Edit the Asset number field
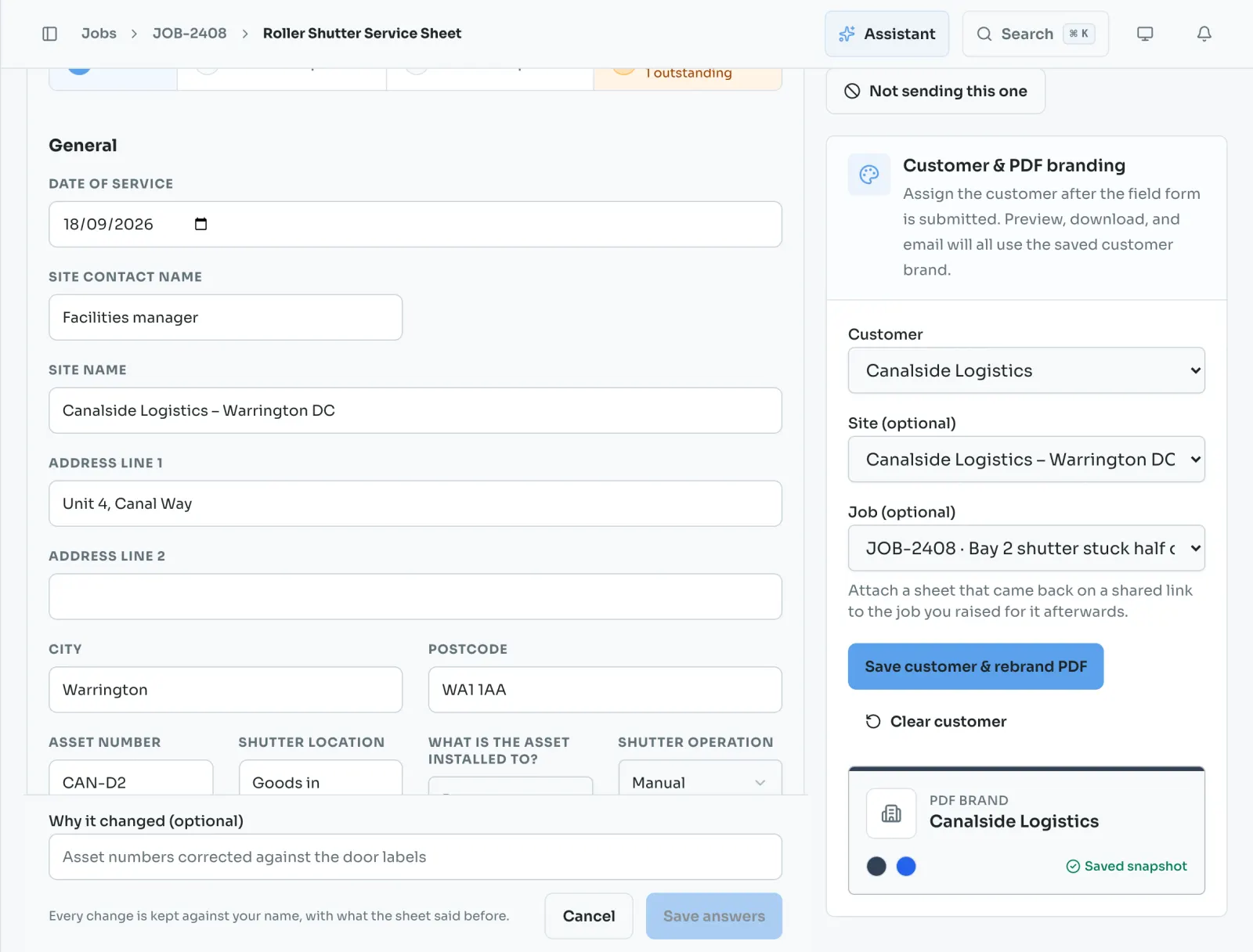The width and height of the screenshot is (1253, 952). click(x=131, y=778)
